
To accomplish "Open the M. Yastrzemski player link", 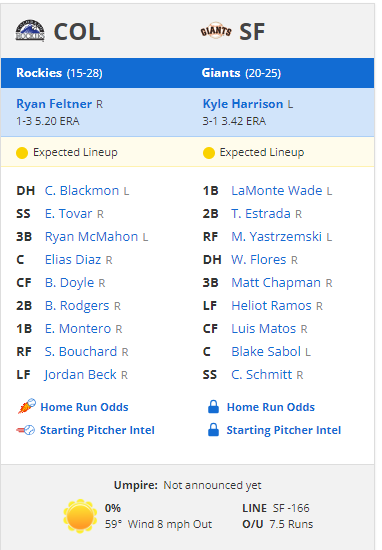I will tap(276, 236).
